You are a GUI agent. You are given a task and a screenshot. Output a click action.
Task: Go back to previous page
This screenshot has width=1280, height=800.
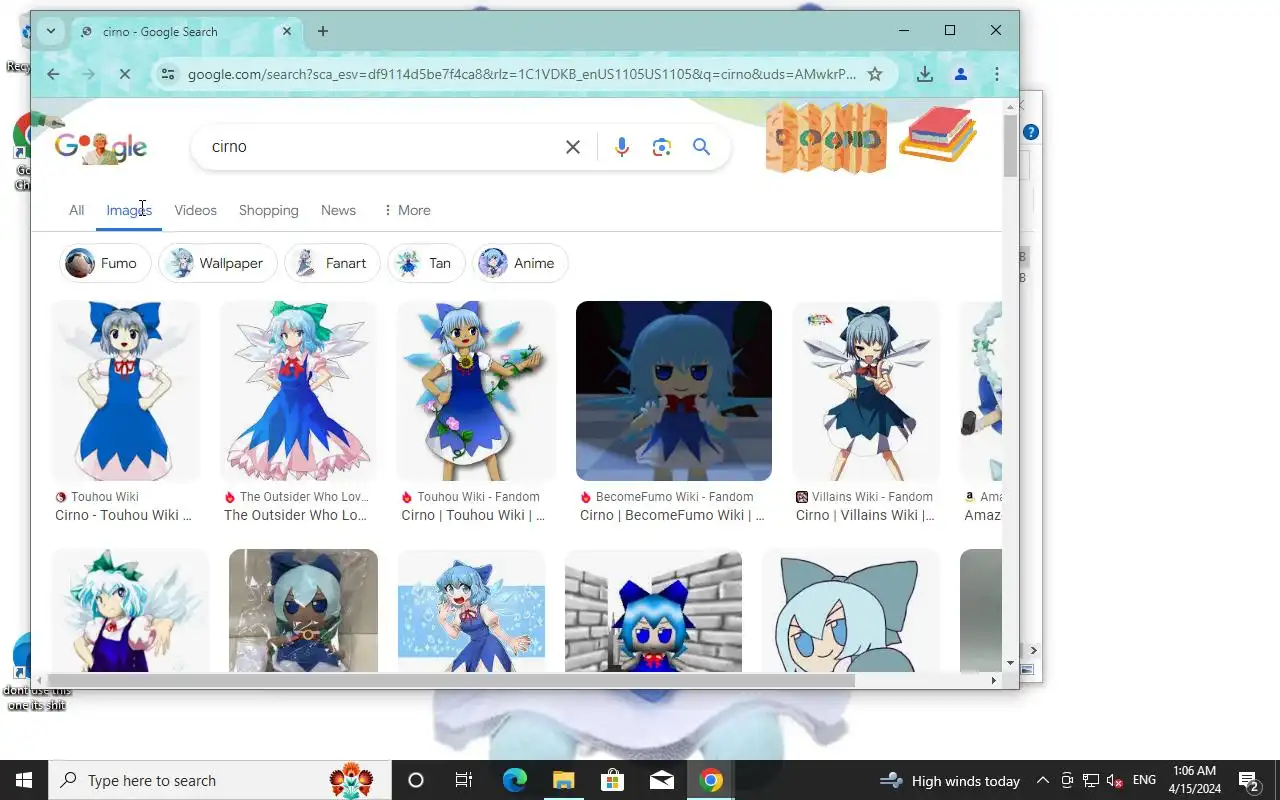(x=53, y=74)
